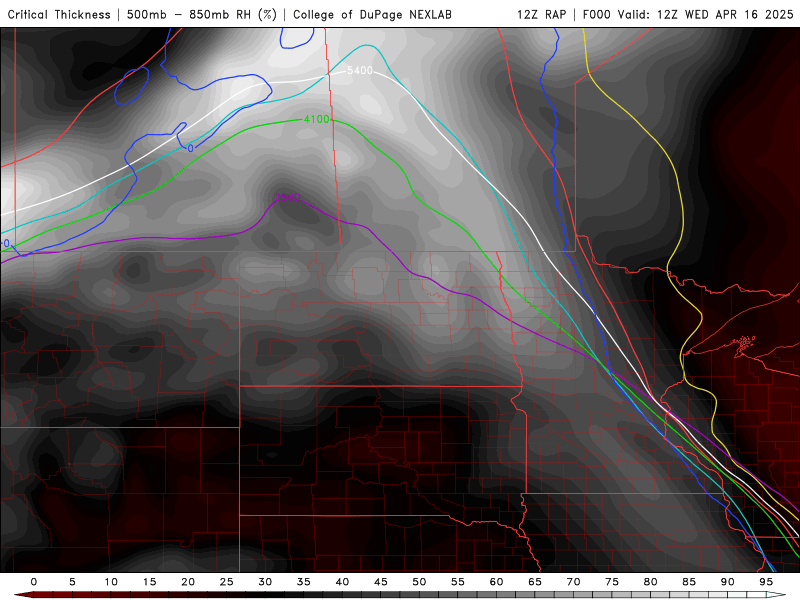Click the 'College of DuPage NEXLAB' text

pos(372,14)
